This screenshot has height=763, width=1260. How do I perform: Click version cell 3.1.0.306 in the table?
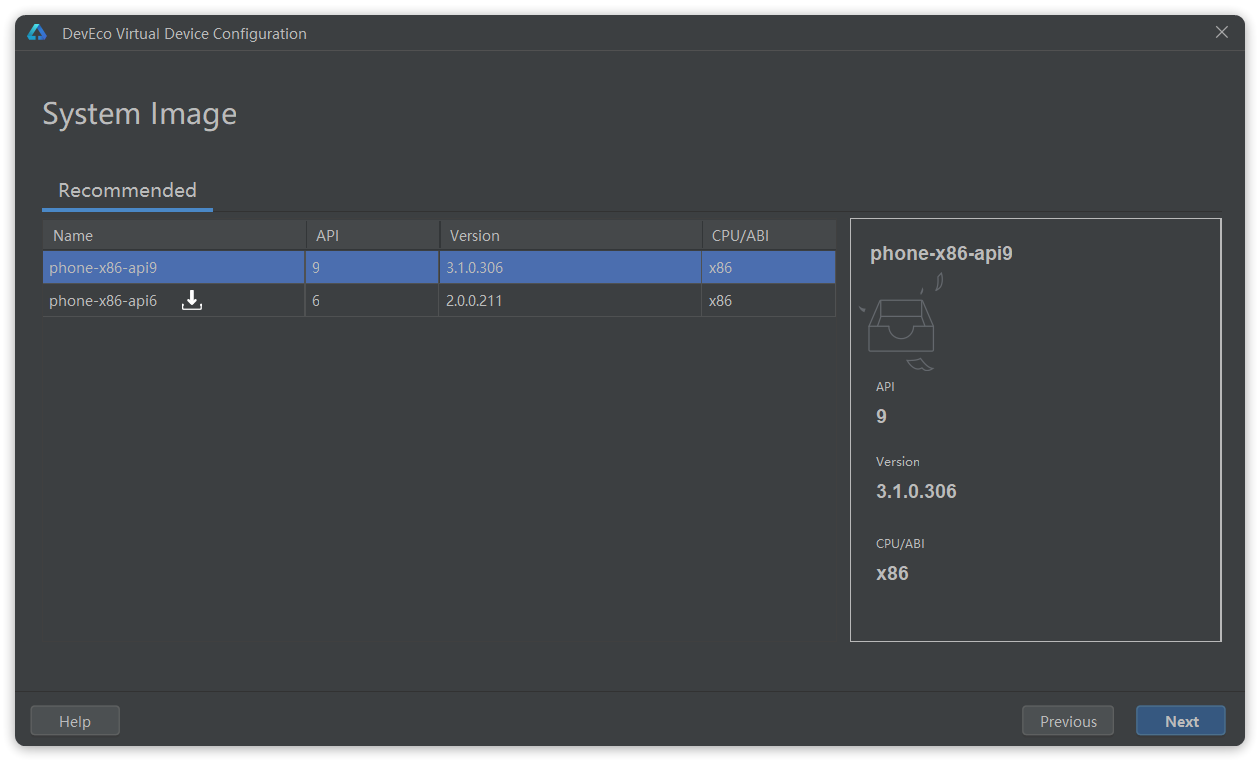(474, 268)
